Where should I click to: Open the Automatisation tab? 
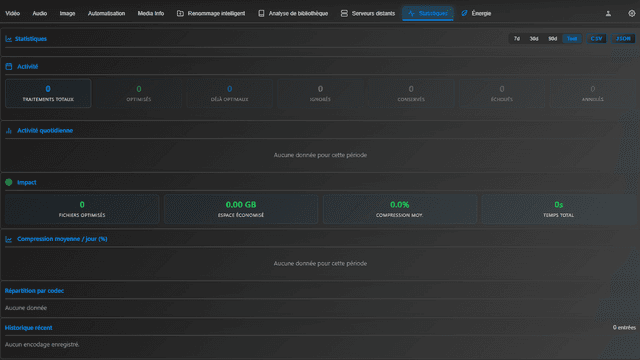[x=106, y=13]
